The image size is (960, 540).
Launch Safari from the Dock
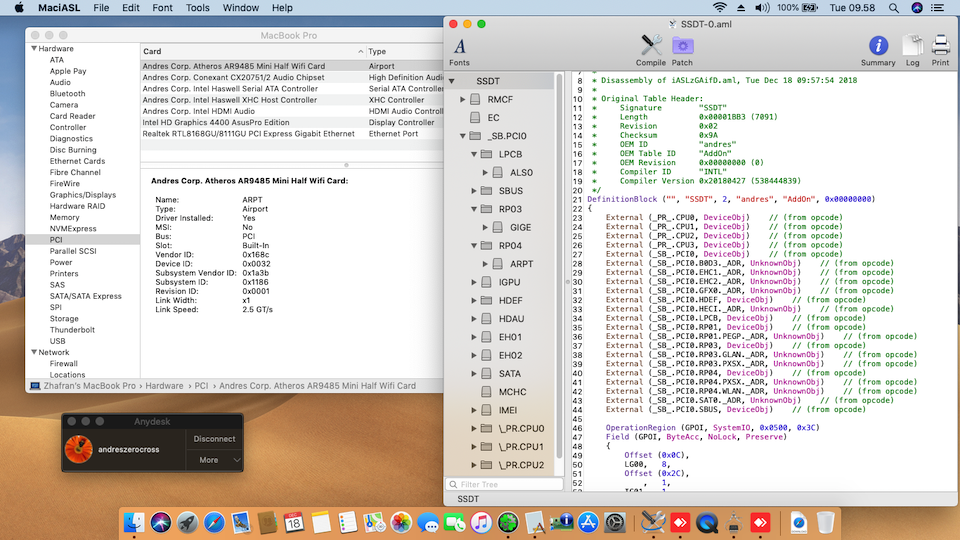point(214,522)
